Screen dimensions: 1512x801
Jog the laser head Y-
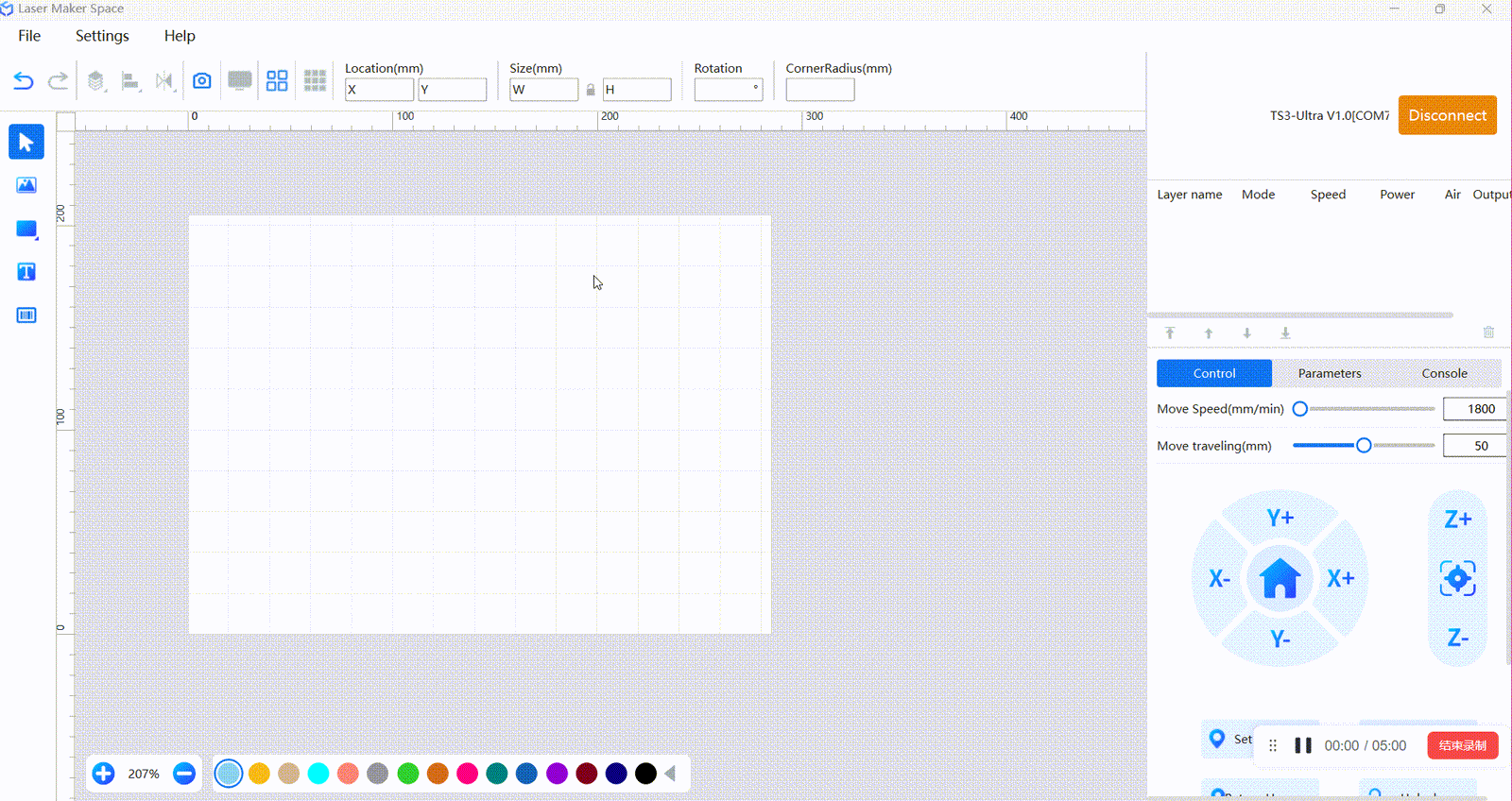coord(1280,639)
